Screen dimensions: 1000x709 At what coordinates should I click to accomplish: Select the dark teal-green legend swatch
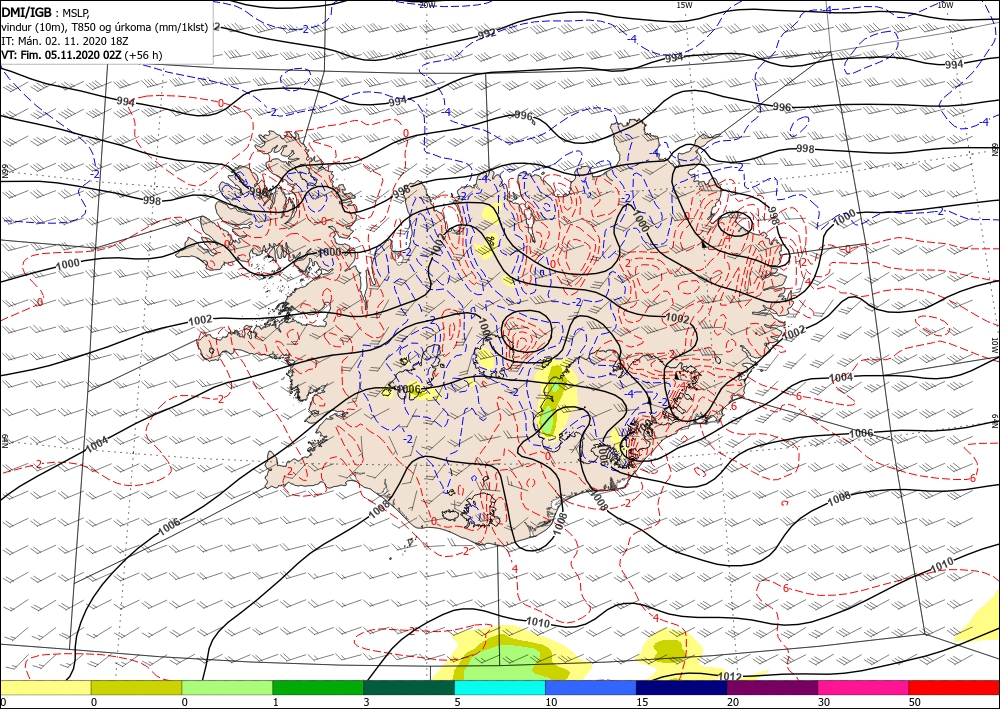(x=409, y=688)
